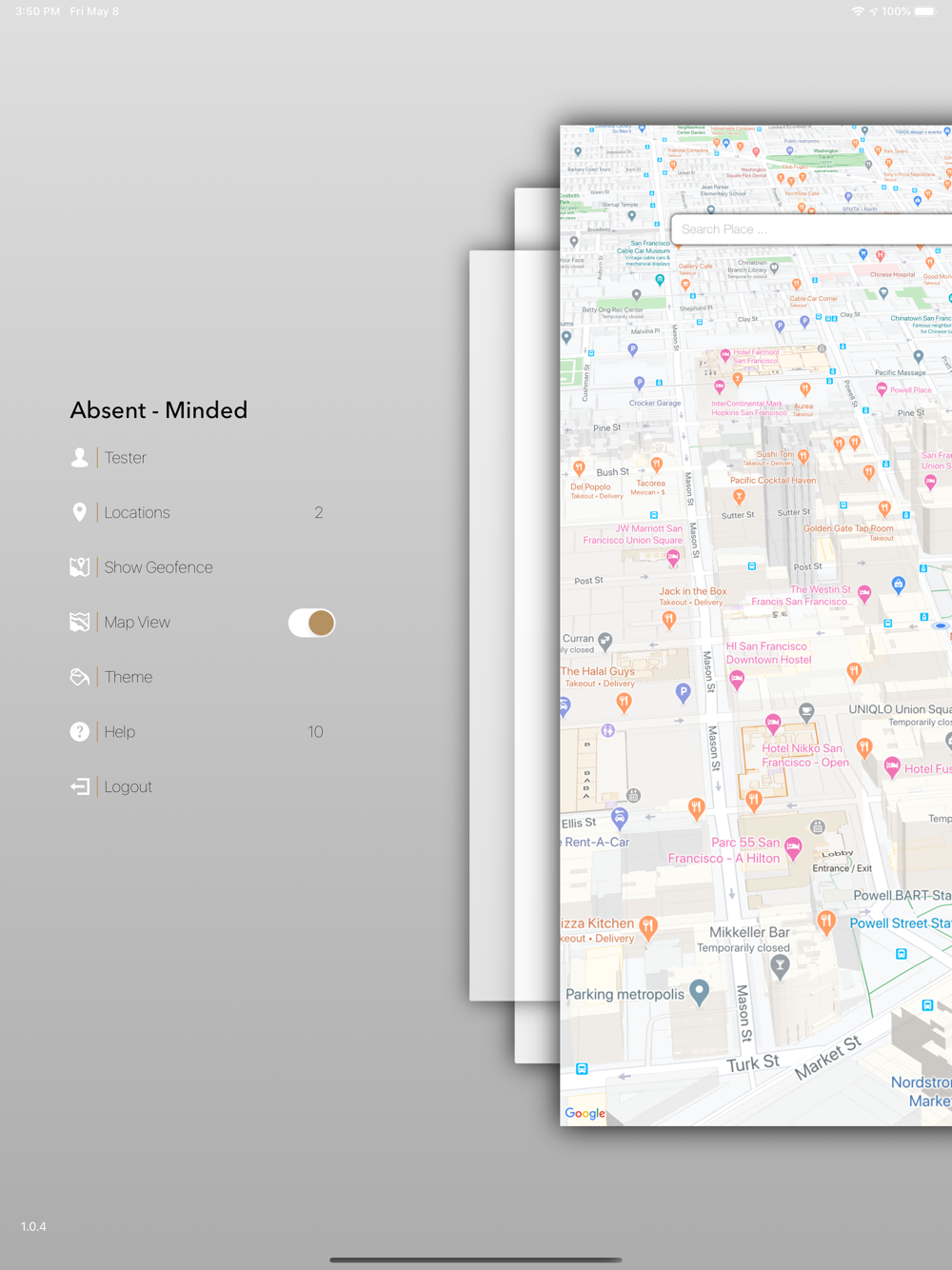The width and height of the screenshot is (952, 1270).
Task: Tap the Theme paint bucket icon
Action: (x=80, y=677)
